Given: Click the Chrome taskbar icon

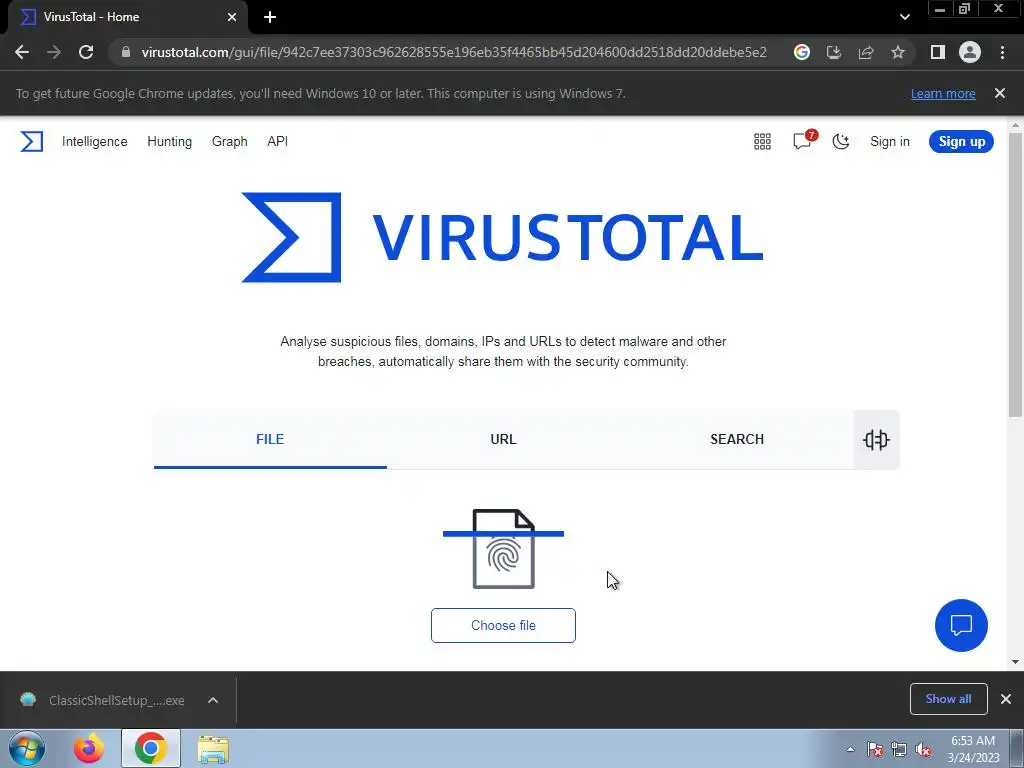Looking at the screenshot, I should 151,748.
